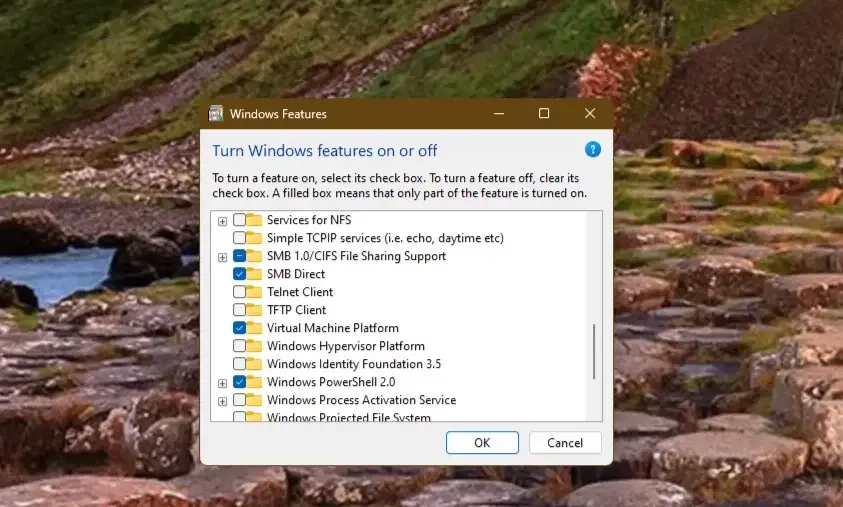The width and height of the screenshot is (843, 507).
Task: Click the blue help question mark icon
Action: tap(592, 149)
